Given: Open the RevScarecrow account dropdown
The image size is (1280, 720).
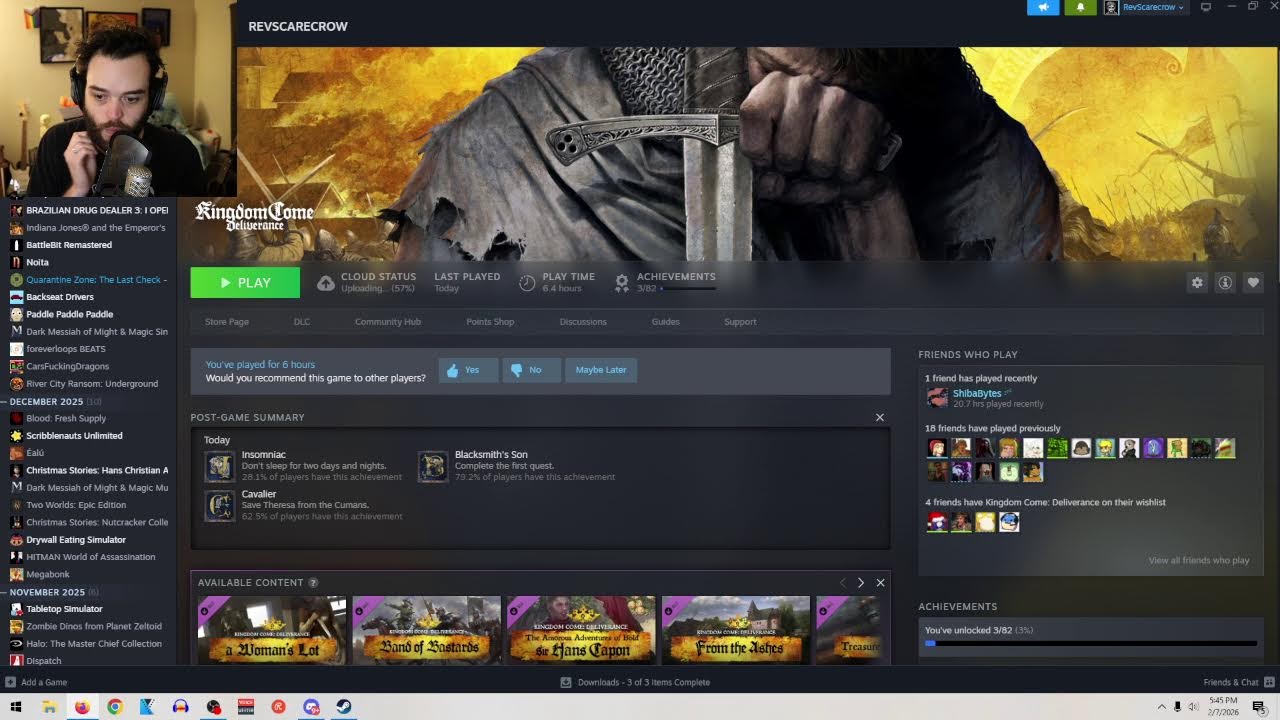Looking at the screenshot, I should pyautogui.click(x=1145, y=7).
